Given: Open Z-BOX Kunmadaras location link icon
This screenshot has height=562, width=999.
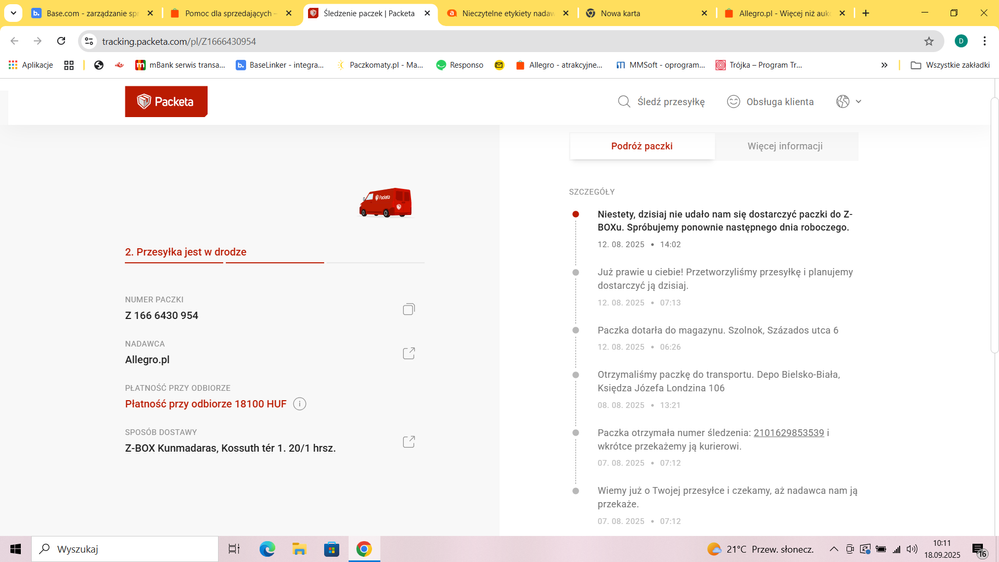Looking at the screenshot, I should (408, 442).
